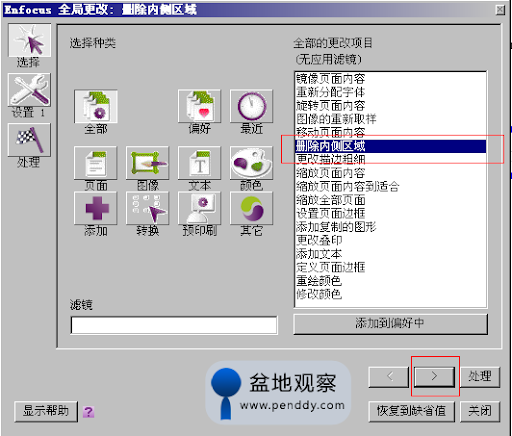Select the 转换 (Convert) category icon

147,208
